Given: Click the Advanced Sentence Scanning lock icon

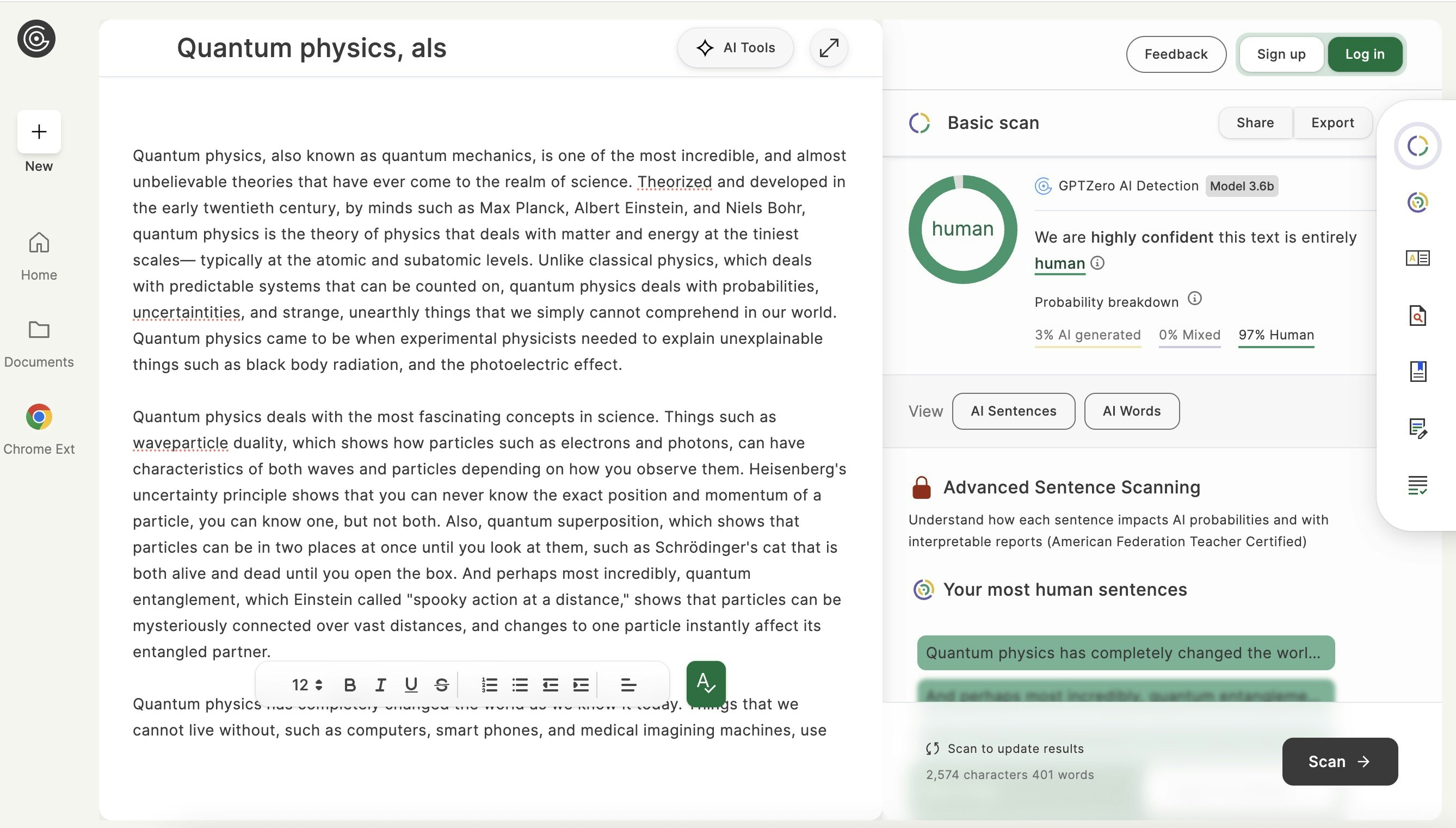Looking at the screenshot, I should [921, 487].
